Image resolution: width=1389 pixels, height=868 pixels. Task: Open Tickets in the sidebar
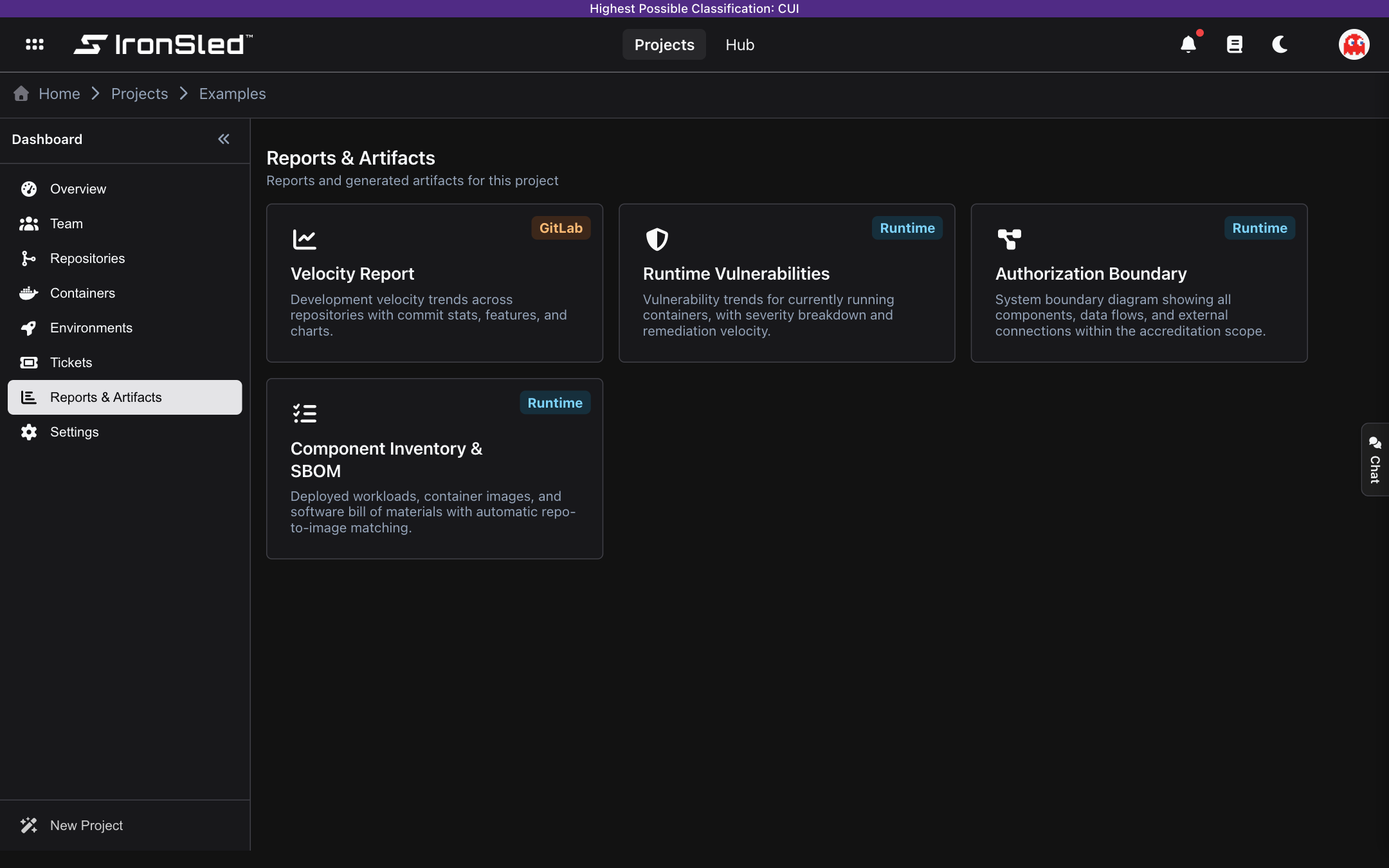[x=125, y=363]
